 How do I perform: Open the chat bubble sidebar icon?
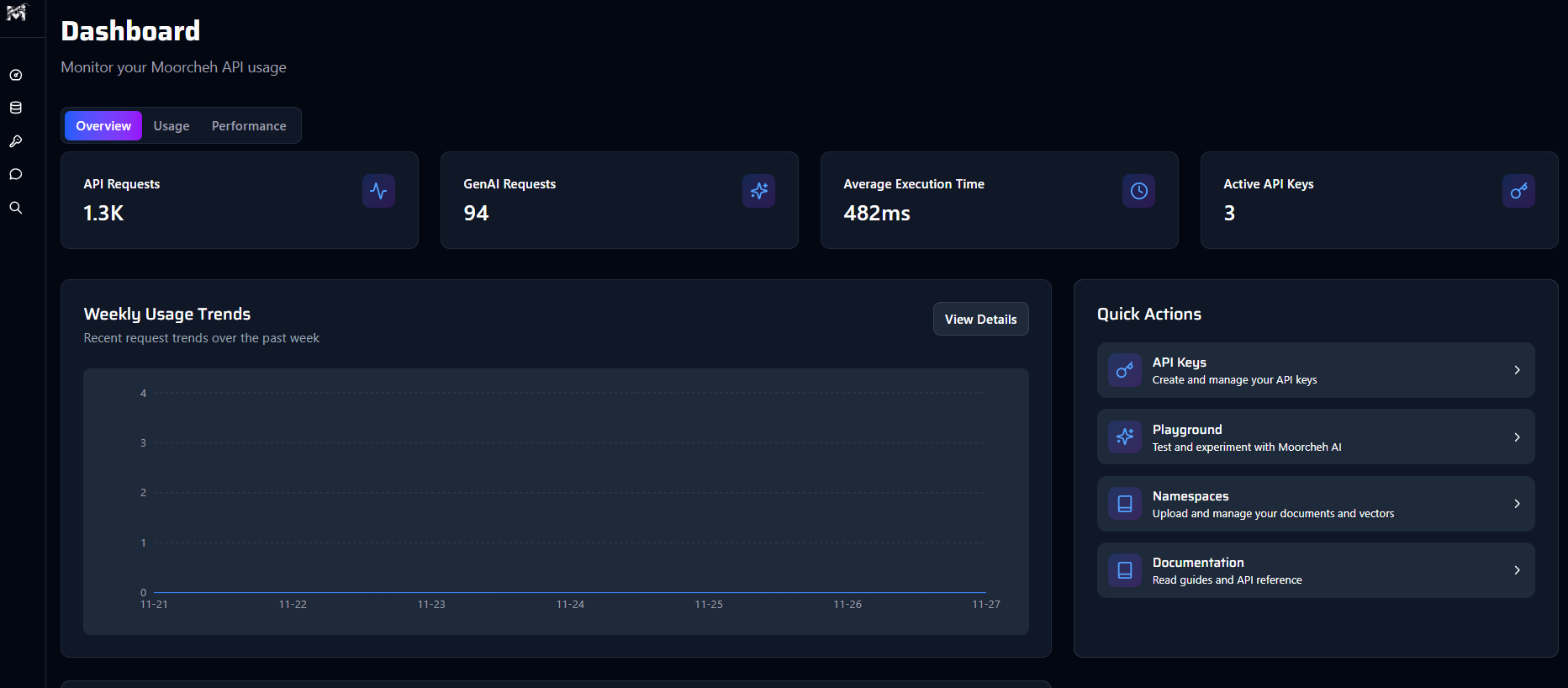(x=16, y=174)
